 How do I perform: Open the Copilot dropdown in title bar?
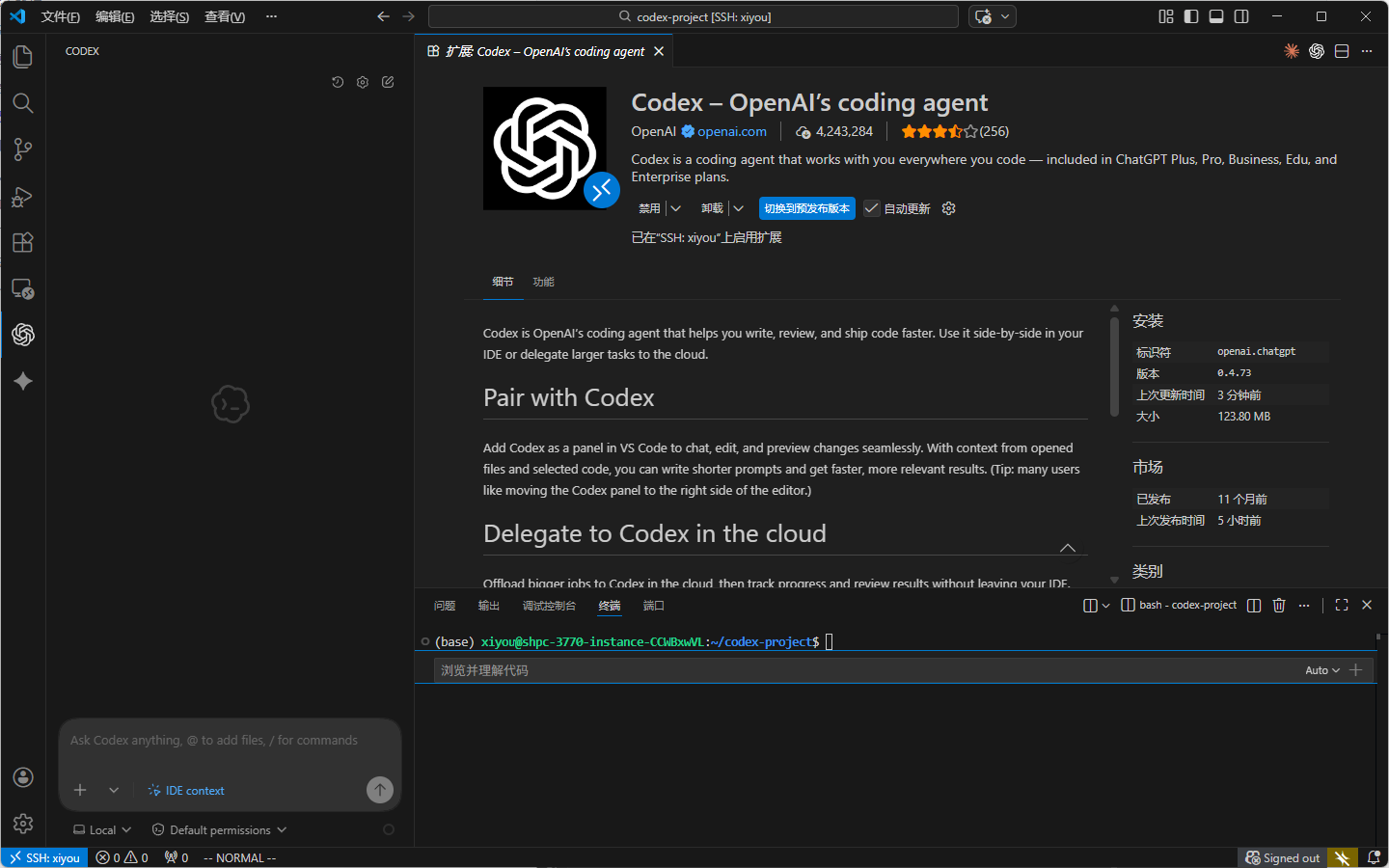(x=1005, y=16)
